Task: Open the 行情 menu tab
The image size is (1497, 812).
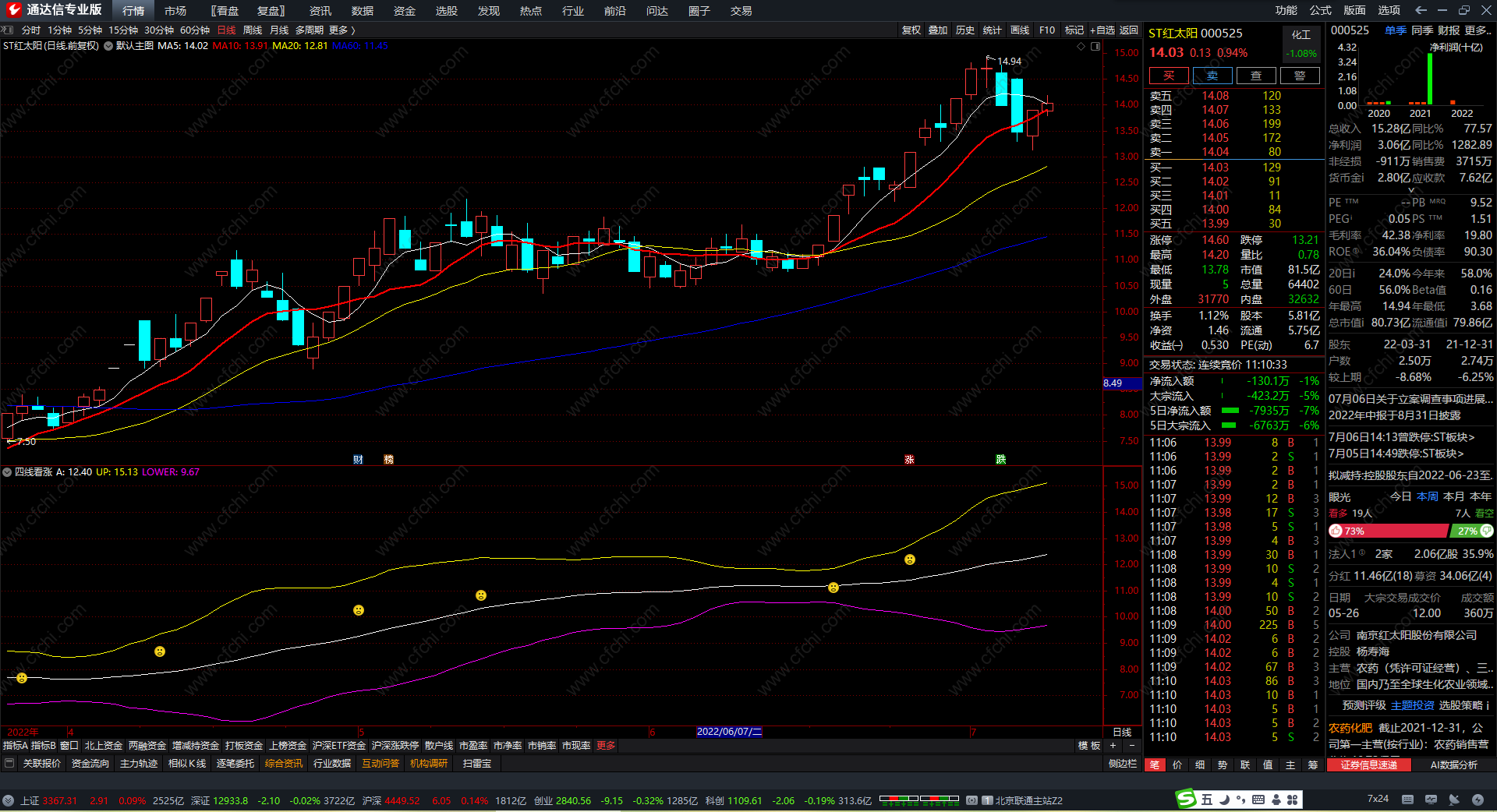Action: click(133, 11)
